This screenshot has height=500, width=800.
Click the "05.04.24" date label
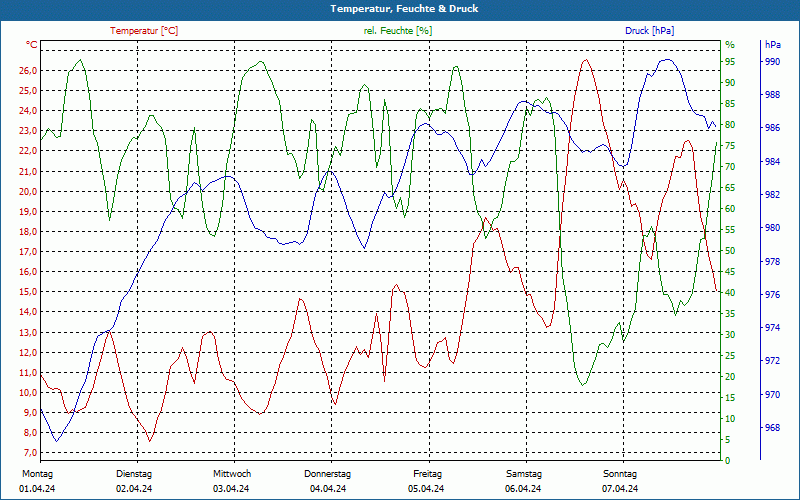click(x=426, y=489)
